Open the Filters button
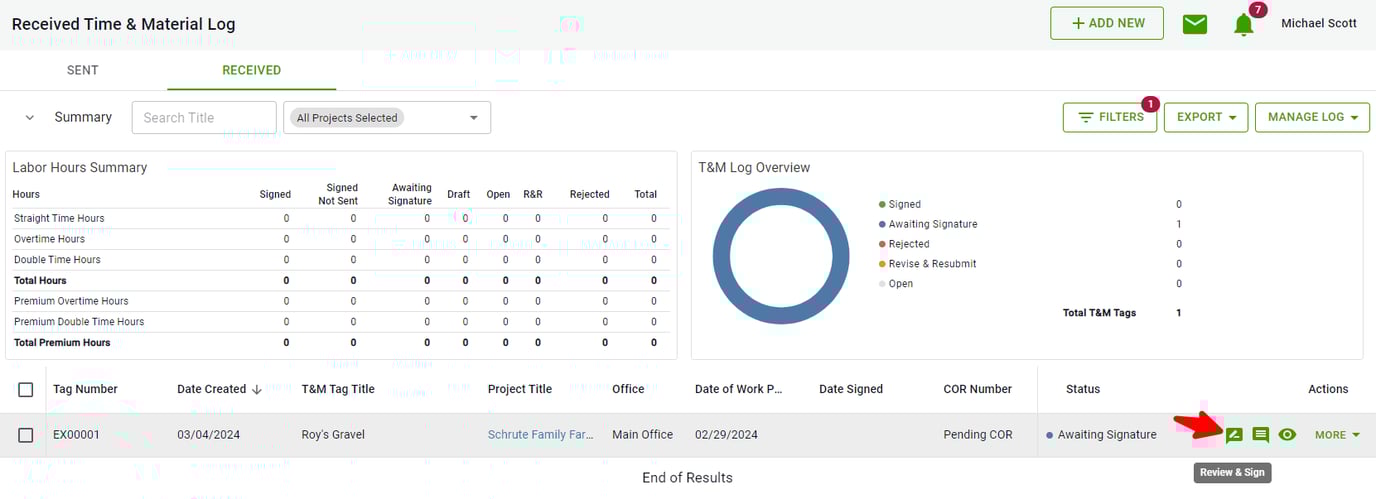This screenshot has width=1376, height=499. (1110, 117)
